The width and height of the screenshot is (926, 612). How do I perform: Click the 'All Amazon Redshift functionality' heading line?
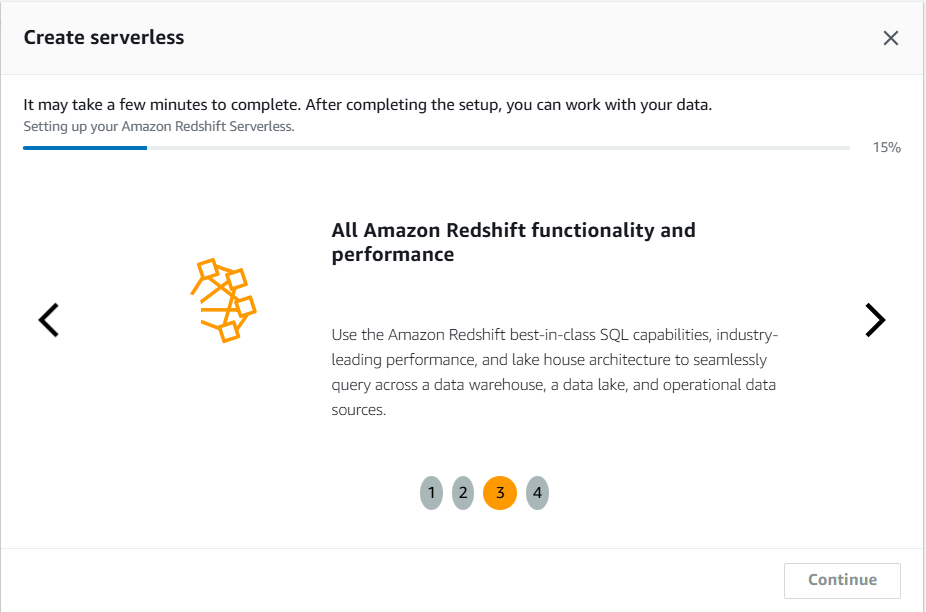(513, 230)
